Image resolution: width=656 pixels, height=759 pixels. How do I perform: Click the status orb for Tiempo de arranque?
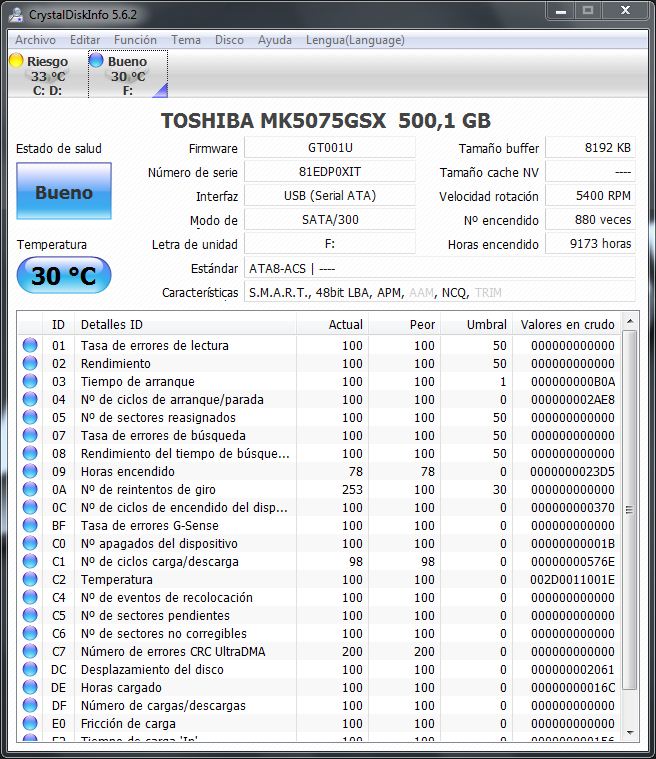tap(30, 381)
